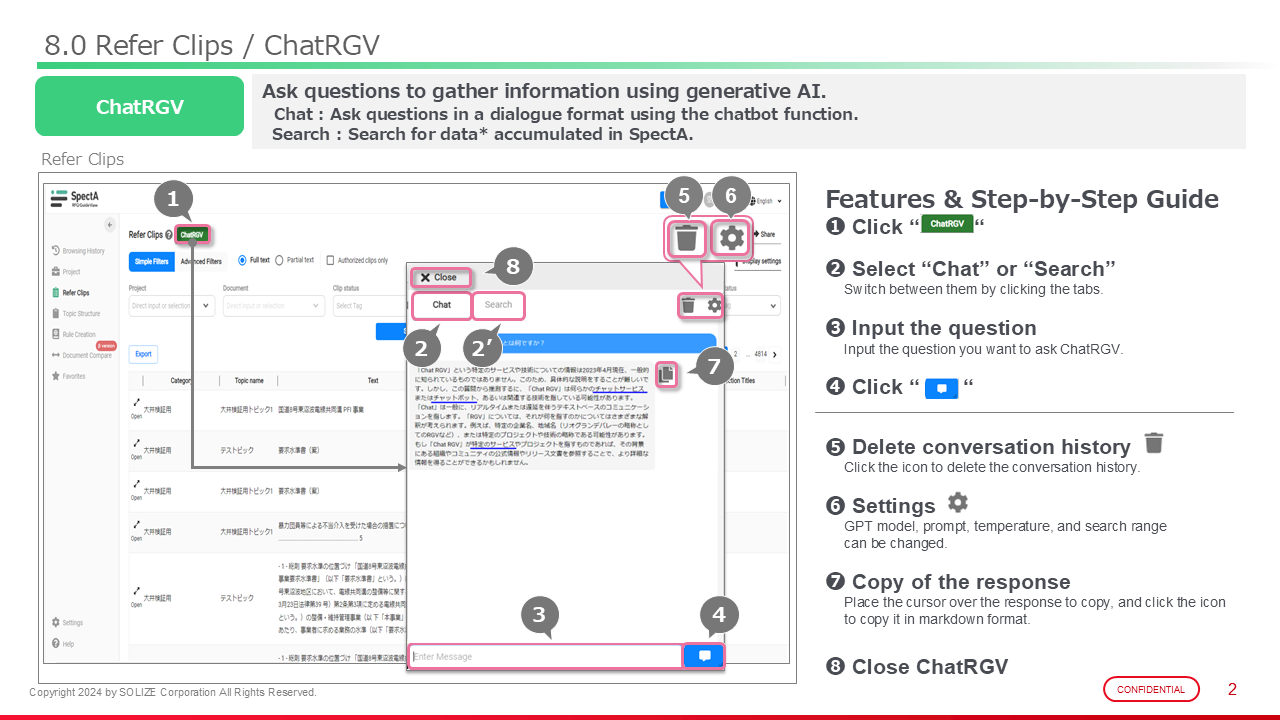Click the Export button
Viewport: 1280px width, 720px height.
coord(144,354)
